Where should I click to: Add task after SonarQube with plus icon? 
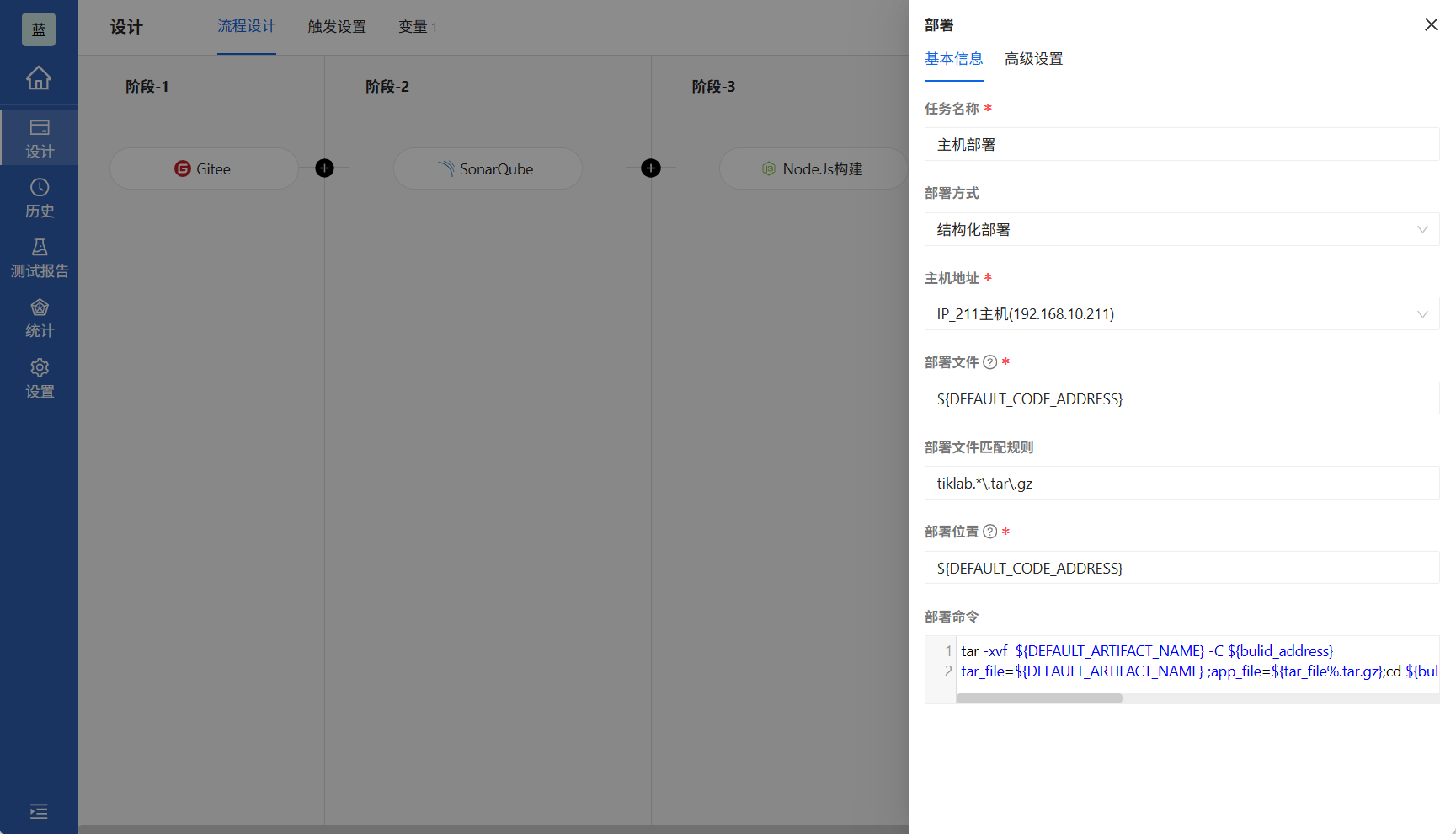coord(651,168)
